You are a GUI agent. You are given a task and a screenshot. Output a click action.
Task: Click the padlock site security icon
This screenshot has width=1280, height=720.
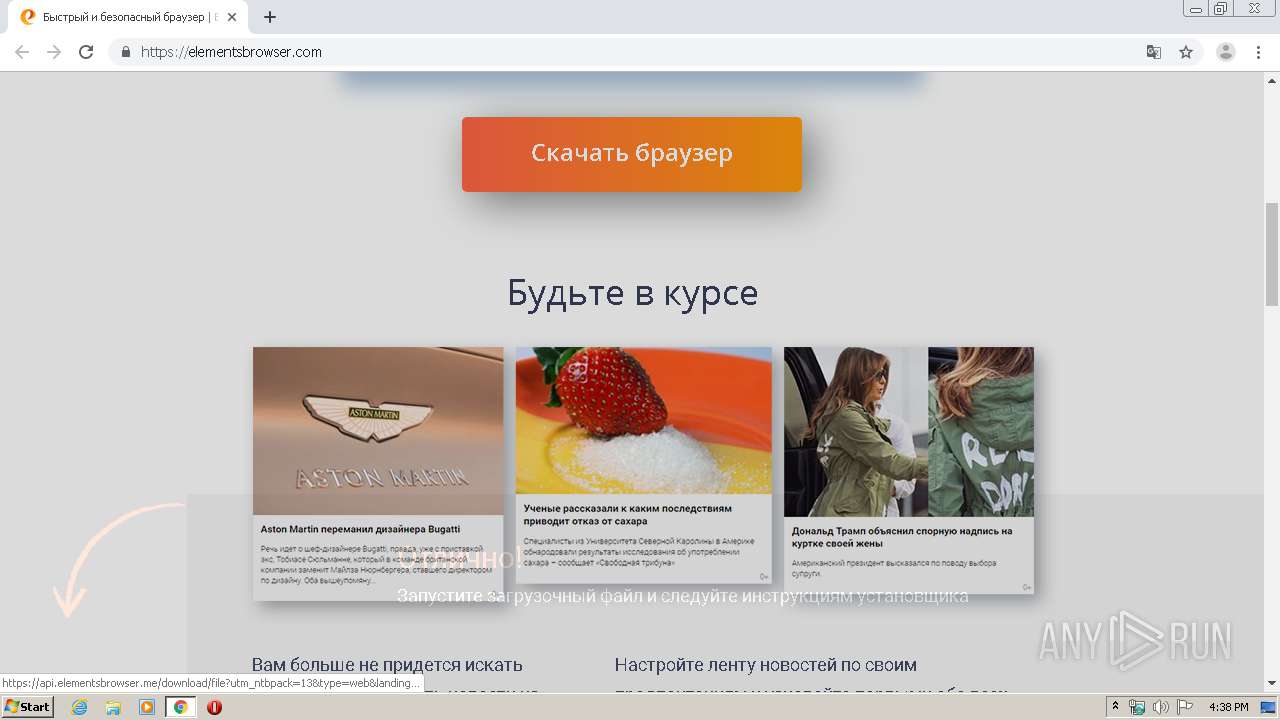pyautogui.click(x=125, y=52)
